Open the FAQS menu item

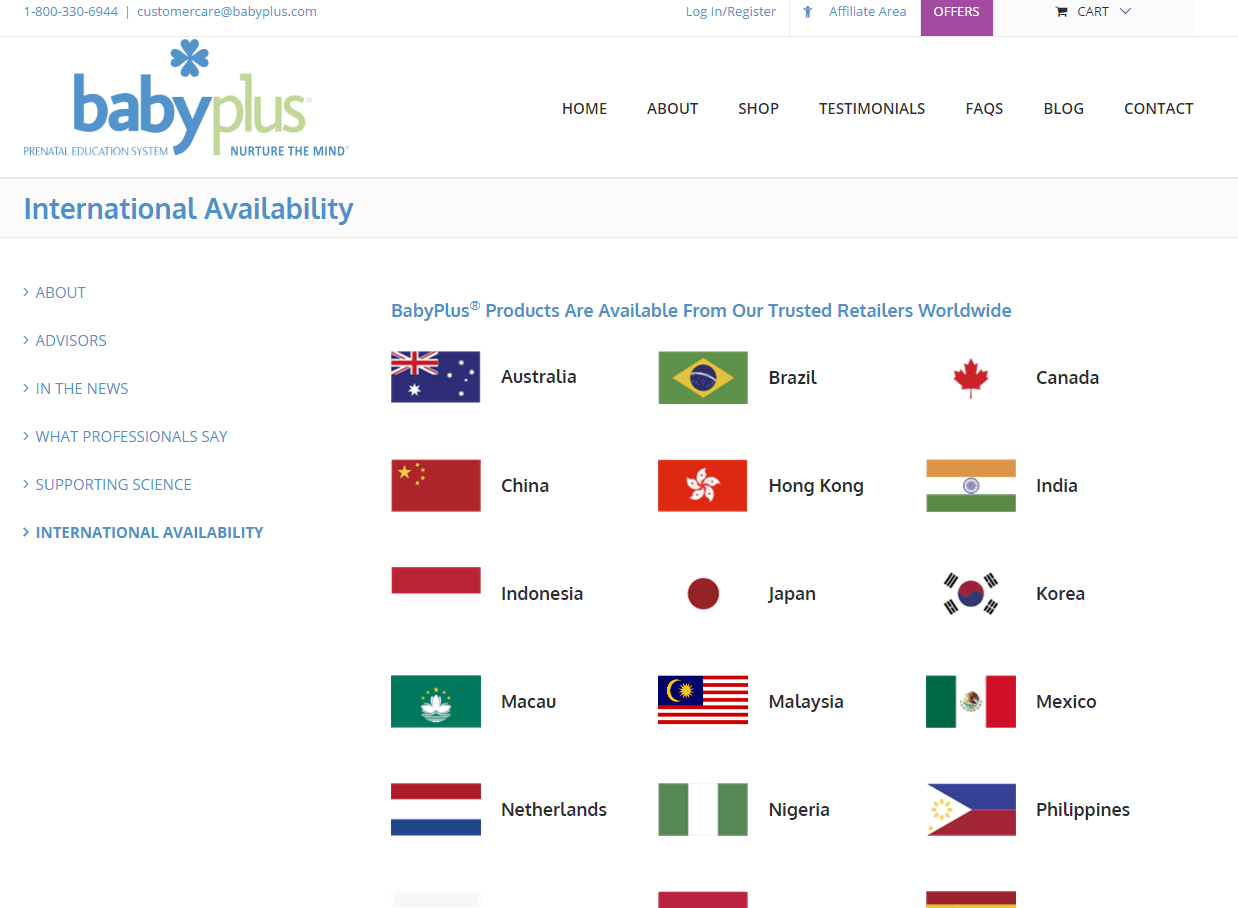click(x=984, y=108)
